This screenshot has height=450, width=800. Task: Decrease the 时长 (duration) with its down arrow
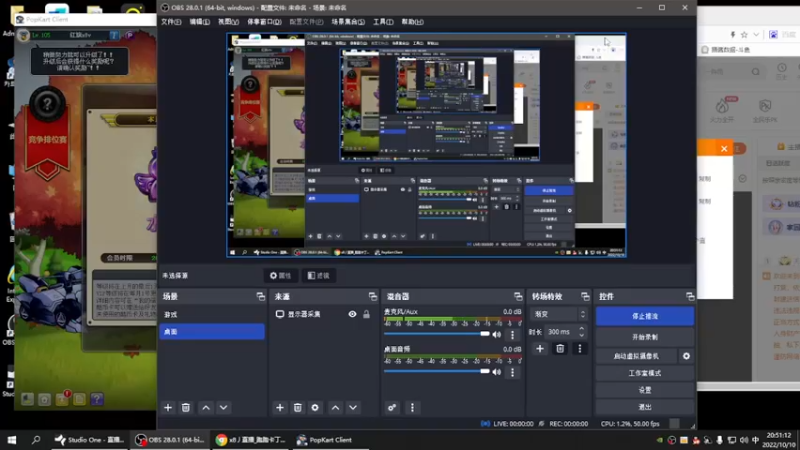(x=582, y=335)
